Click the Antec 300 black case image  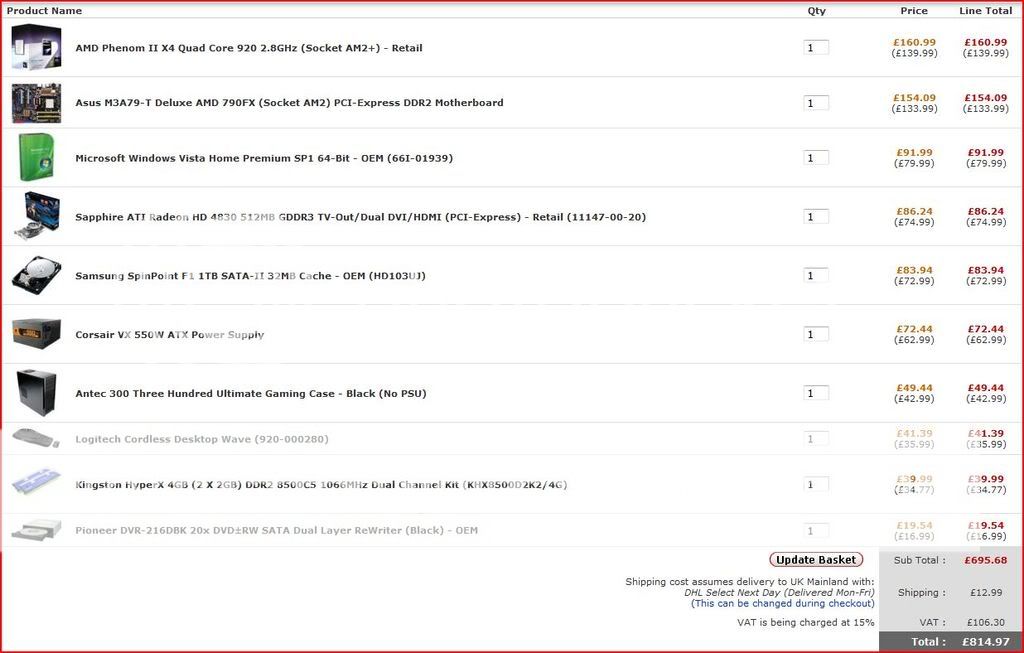coord(36,393)
